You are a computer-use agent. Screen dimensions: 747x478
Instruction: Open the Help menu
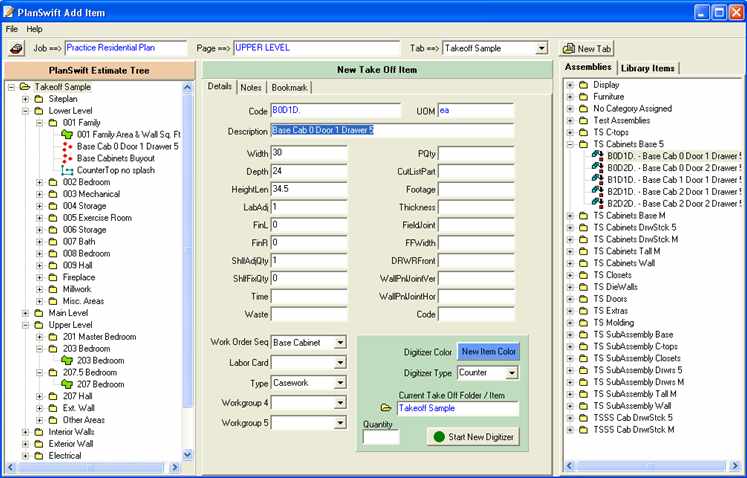34,29
